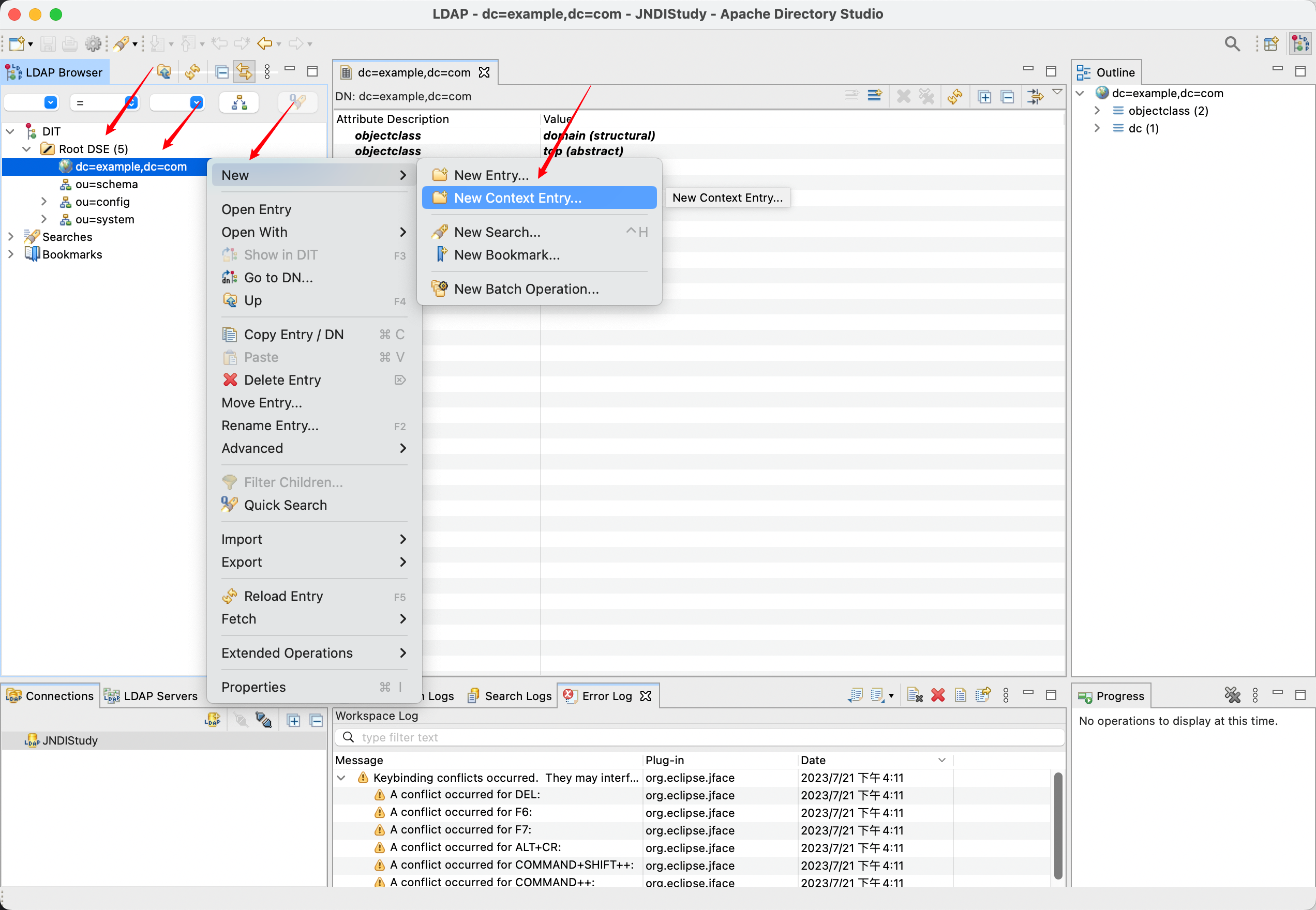Choose New Entry... from submenu
Image resolution: width=1316 pixels, height=910 pixels.
(x=539, y=175)
